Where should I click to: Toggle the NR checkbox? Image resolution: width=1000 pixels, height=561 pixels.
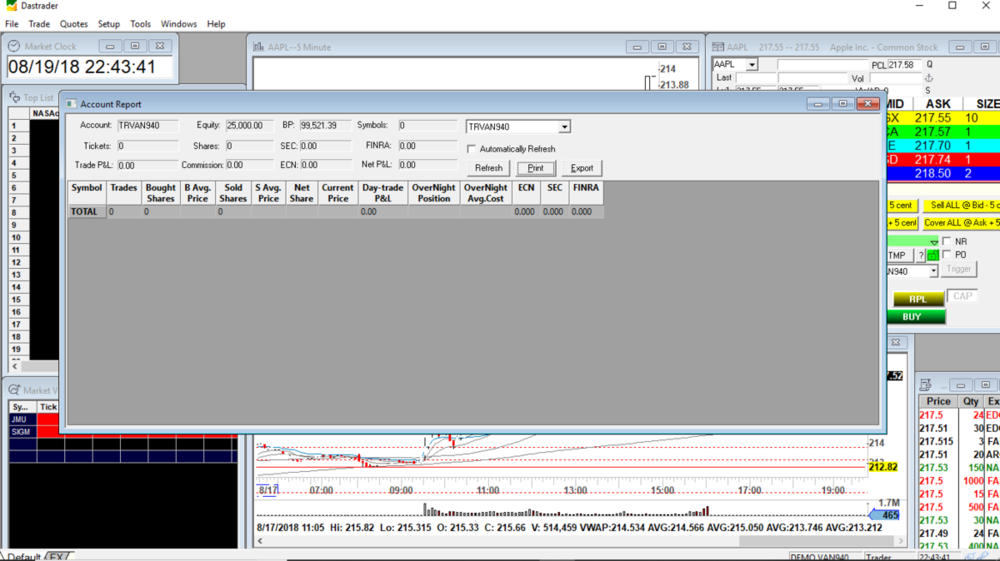tap(947, 242)
